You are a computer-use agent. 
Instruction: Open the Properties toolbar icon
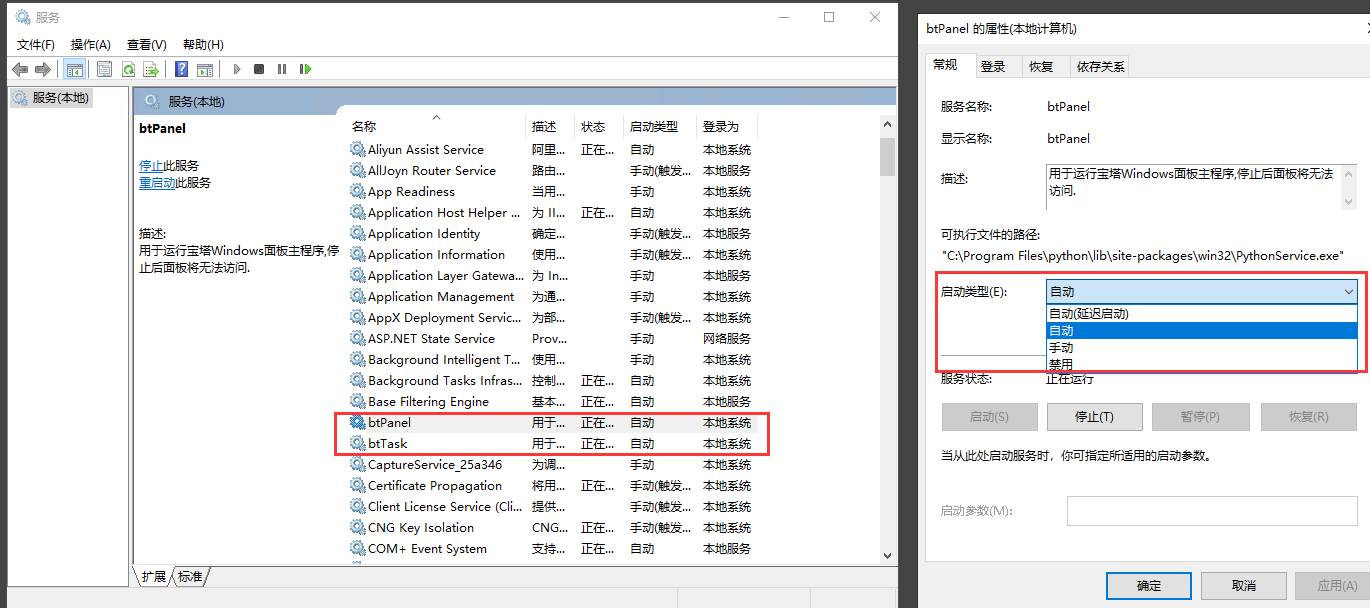coord(104,69)
